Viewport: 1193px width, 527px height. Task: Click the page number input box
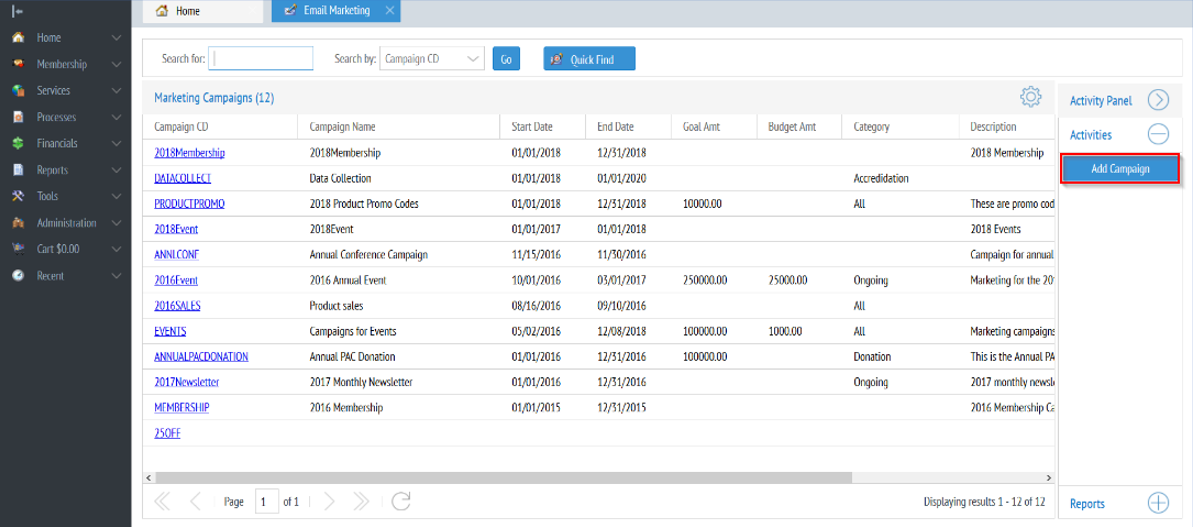point(267,501)
